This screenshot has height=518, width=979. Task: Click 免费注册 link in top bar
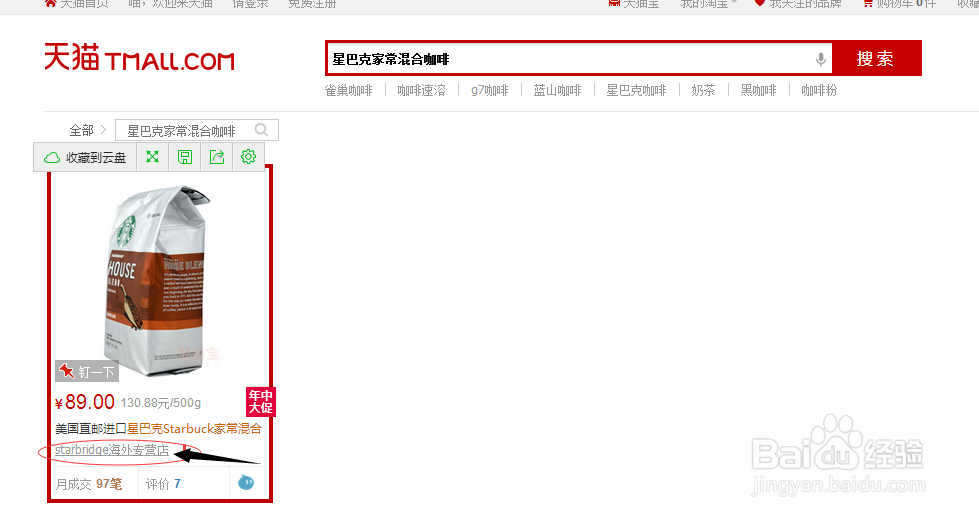pyautogui.click(x=312, y=4)
